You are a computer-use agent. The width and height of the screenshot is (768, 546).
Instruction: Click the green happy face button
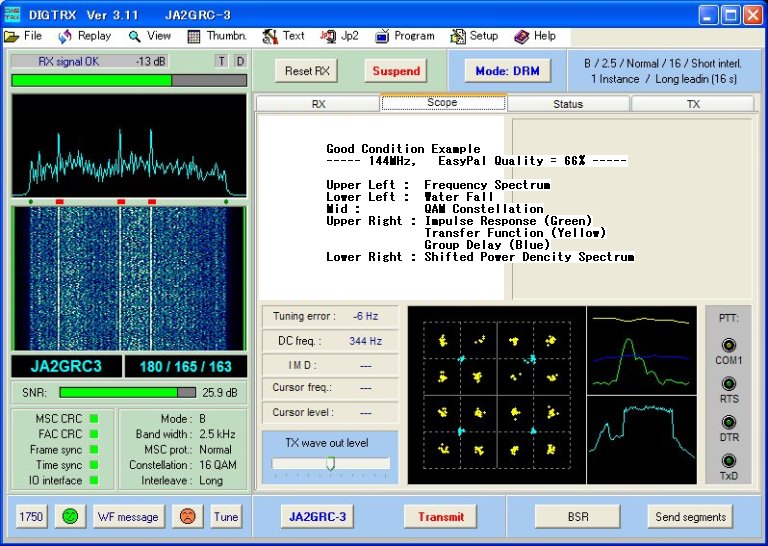pos(71,517)
